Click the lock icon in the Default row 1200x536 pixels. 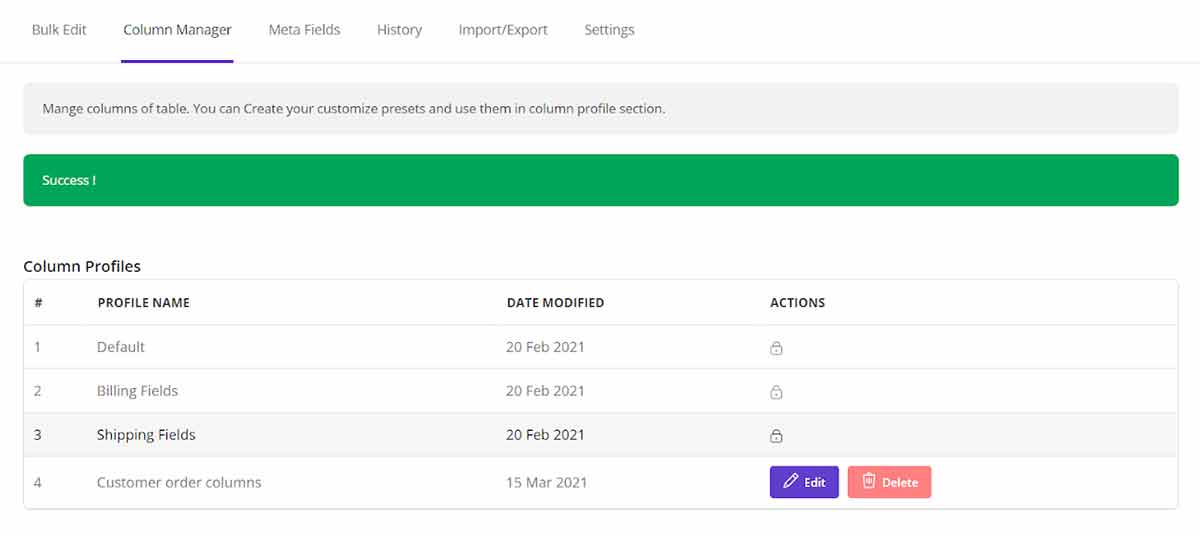(776, 348)
